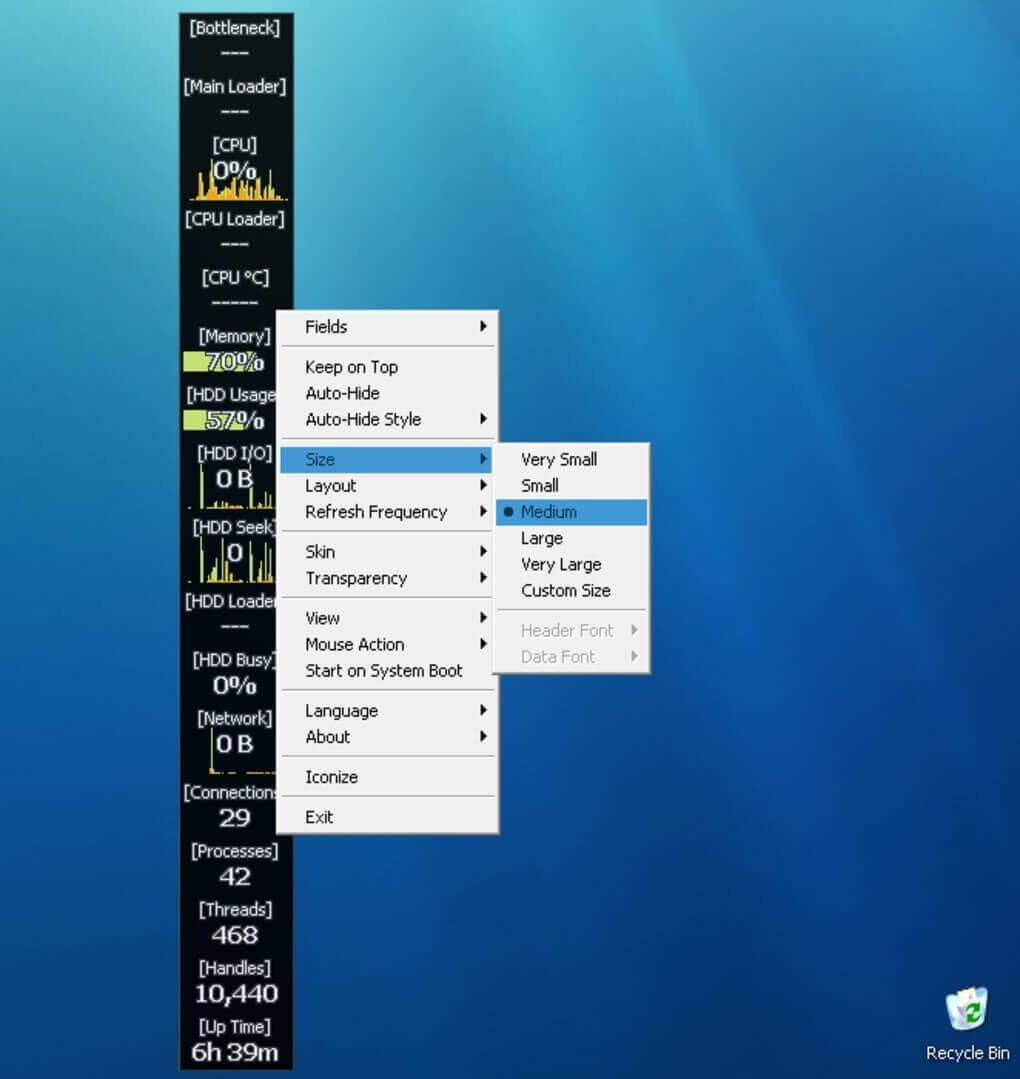Viewport: 1020px width, 1079px height.
Task: Open the Layout submenu
Action: click(330, 486)
